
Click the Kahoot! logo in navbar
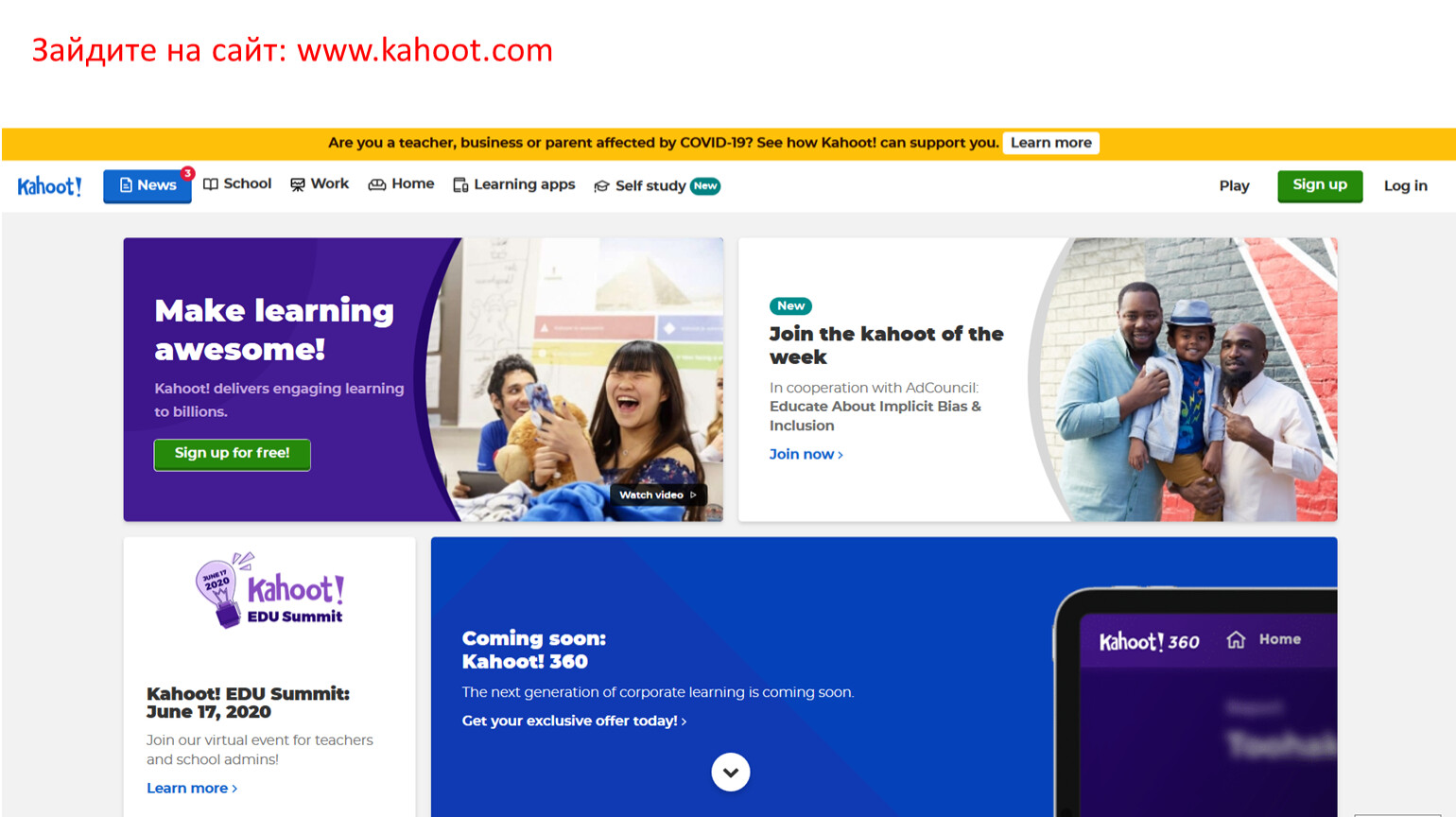click(49, 186)
